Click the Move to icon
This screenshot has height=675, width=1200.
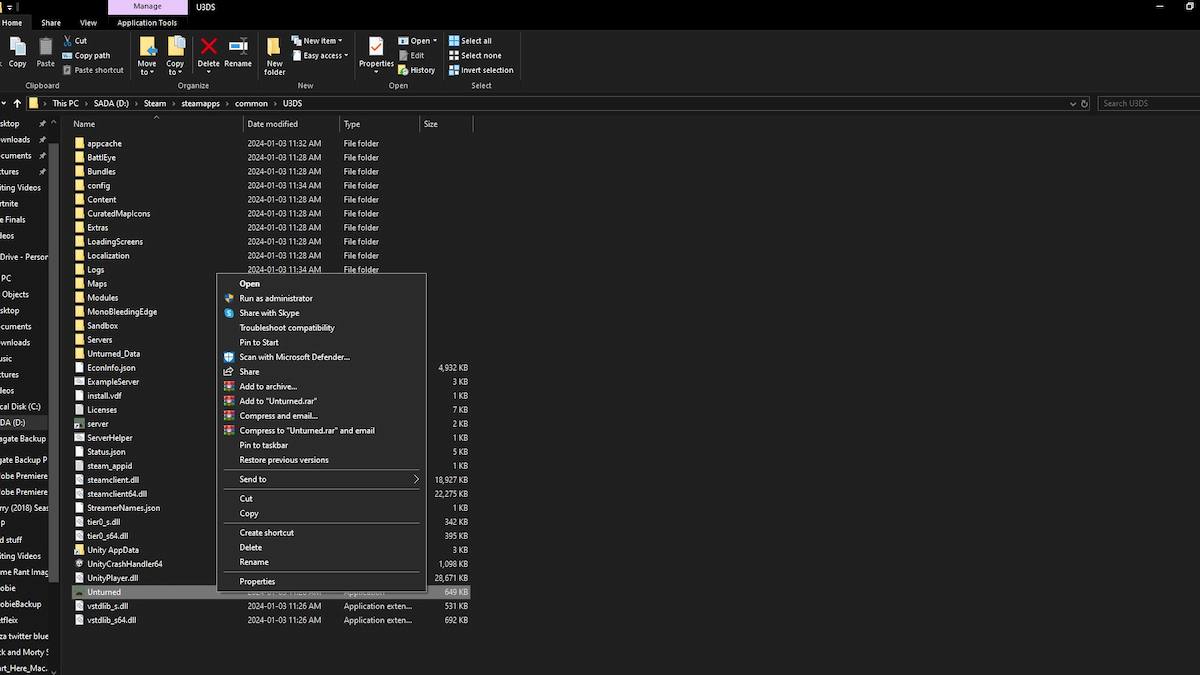[147, 53]
